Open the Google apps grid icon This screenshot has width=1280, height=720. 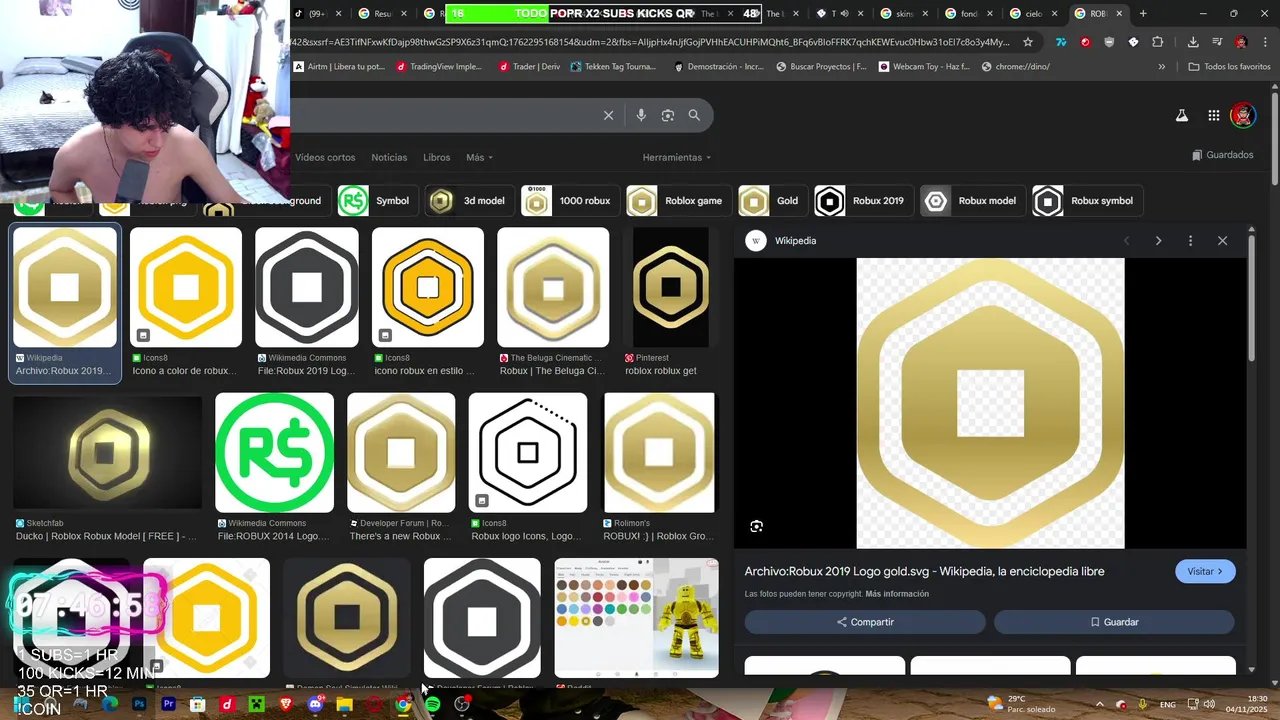coord(1213,115)
